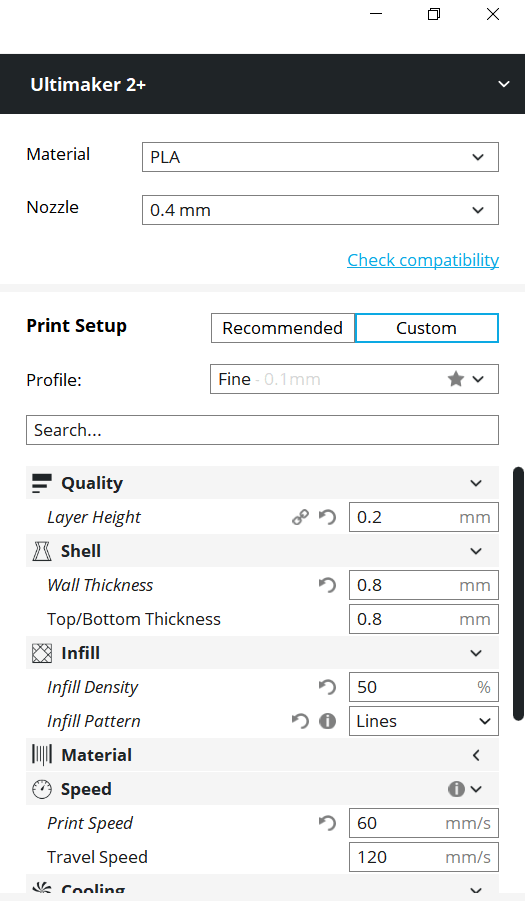The image size is (525, 908).
Task: Open the Nozzle 0.4 mm dropdown
Action: (x=320, y=210)
